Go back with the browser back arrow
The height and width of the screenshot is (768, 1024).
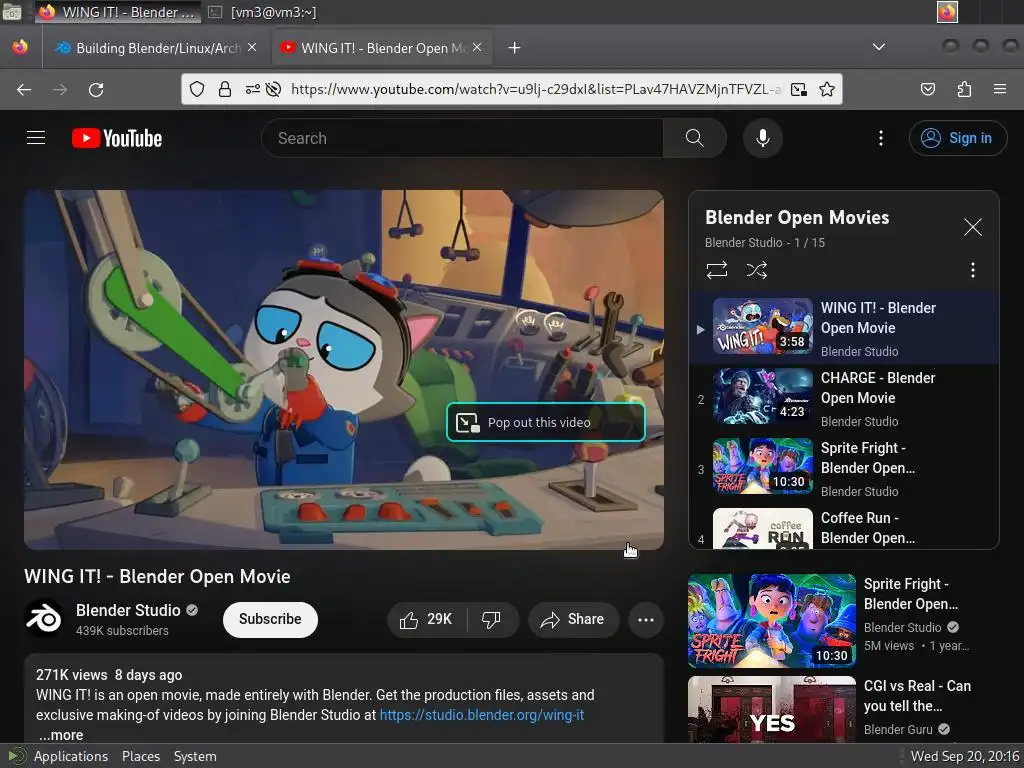(24, 89)
